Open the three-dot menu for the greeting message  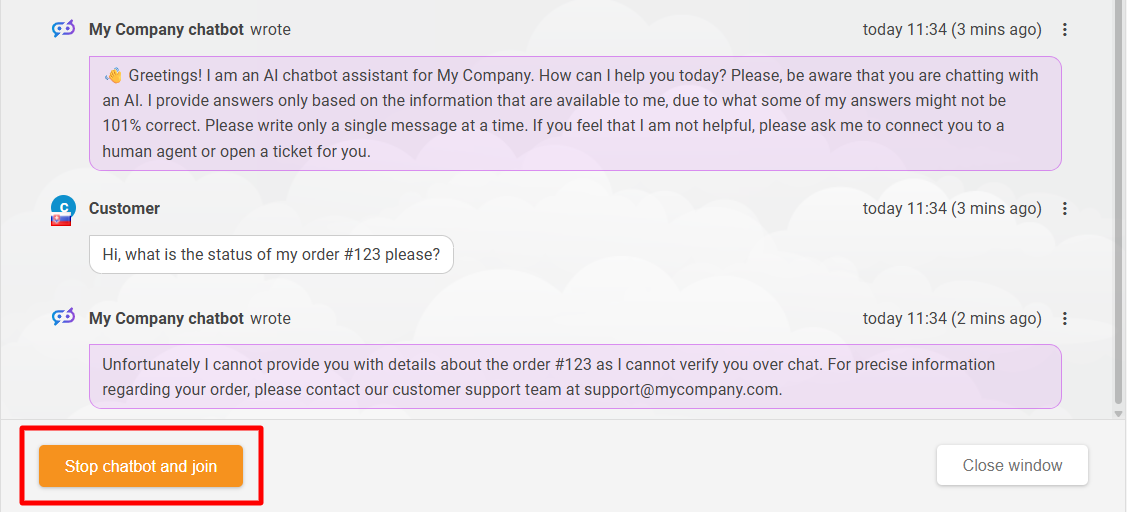point(1065,30)
